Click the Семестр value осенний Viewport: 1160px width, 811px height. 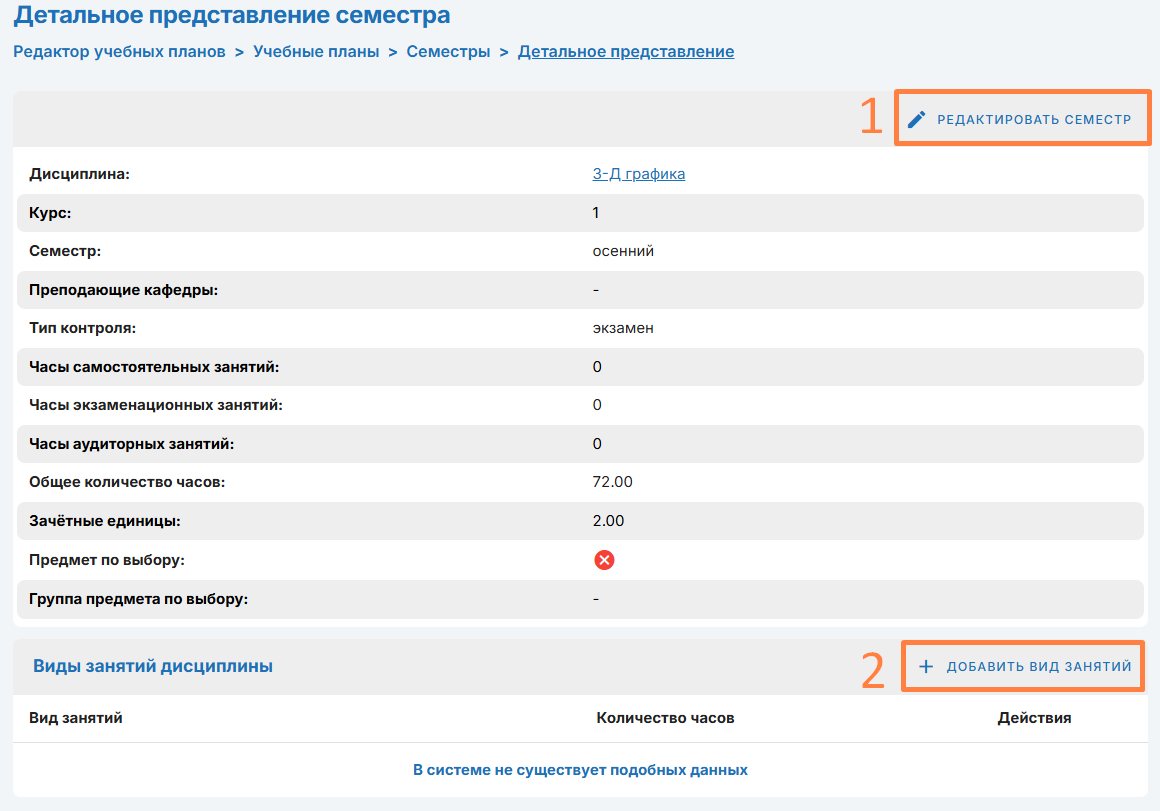click(623, 251)
